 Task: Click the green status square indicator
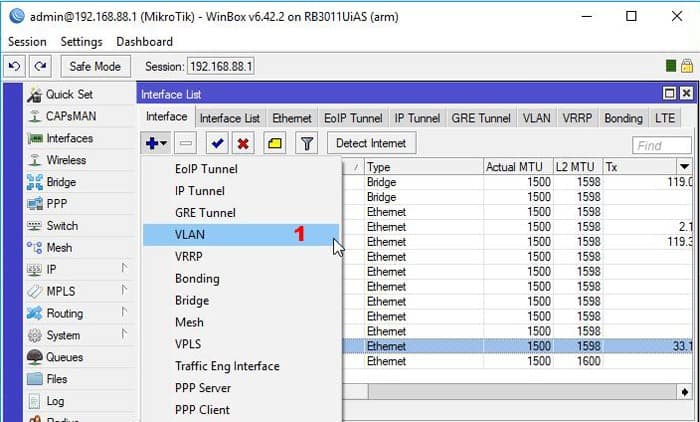point(671,66)
